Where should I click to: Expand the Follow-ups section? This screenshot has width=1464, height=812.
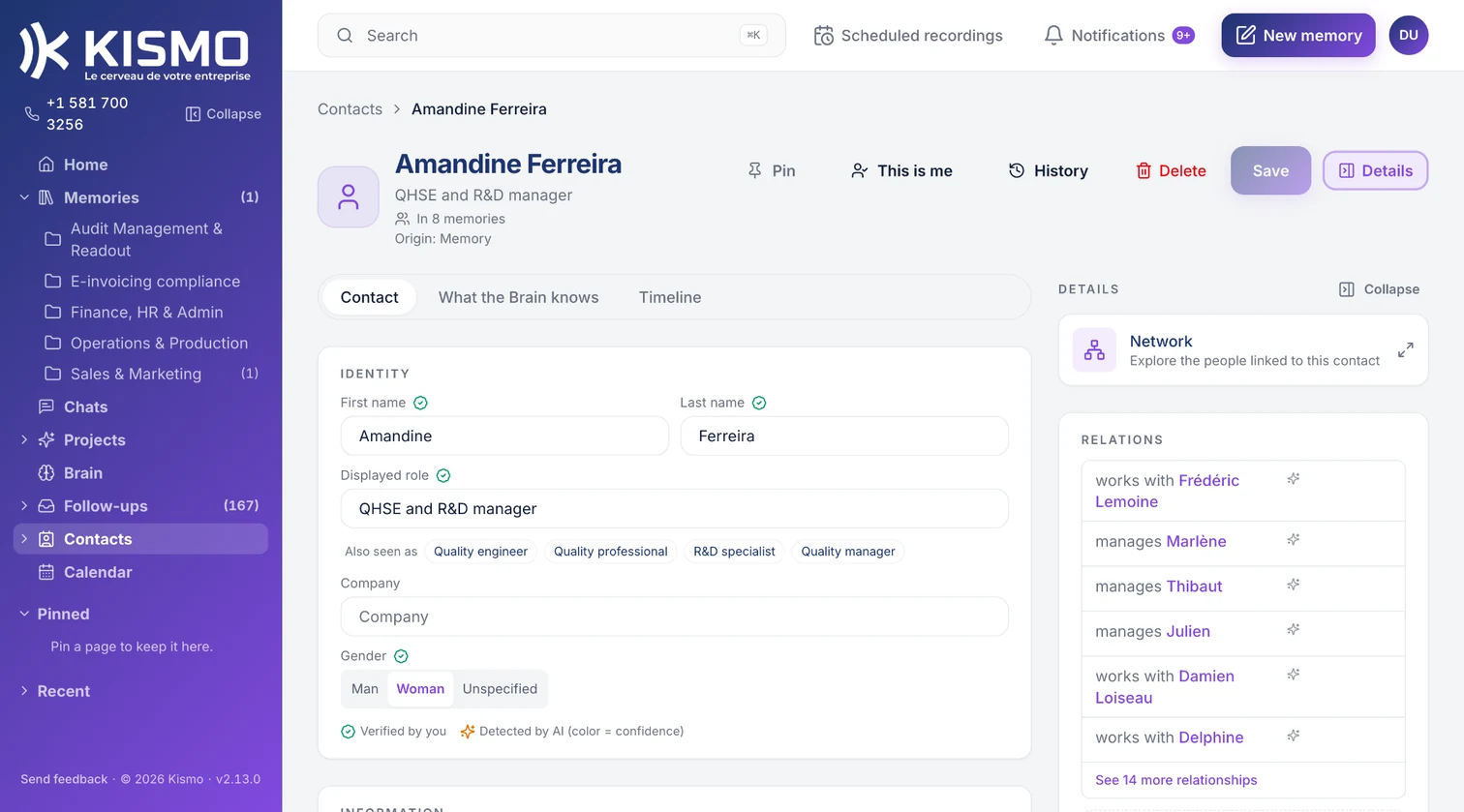point(24,506)
